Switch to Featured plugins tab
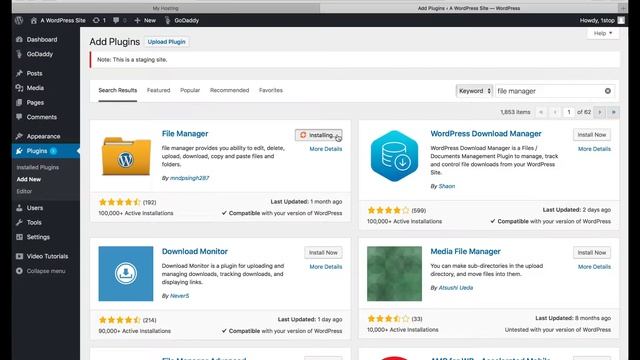The width and height of the screenshot is (640, 360). 158,90
